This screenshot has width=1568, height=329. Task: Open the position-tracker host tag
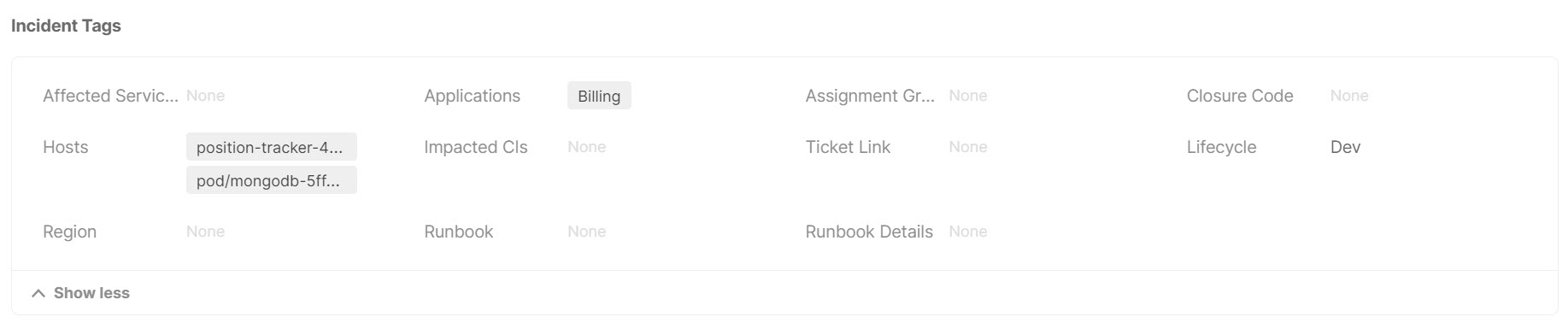tap(272, 147)
